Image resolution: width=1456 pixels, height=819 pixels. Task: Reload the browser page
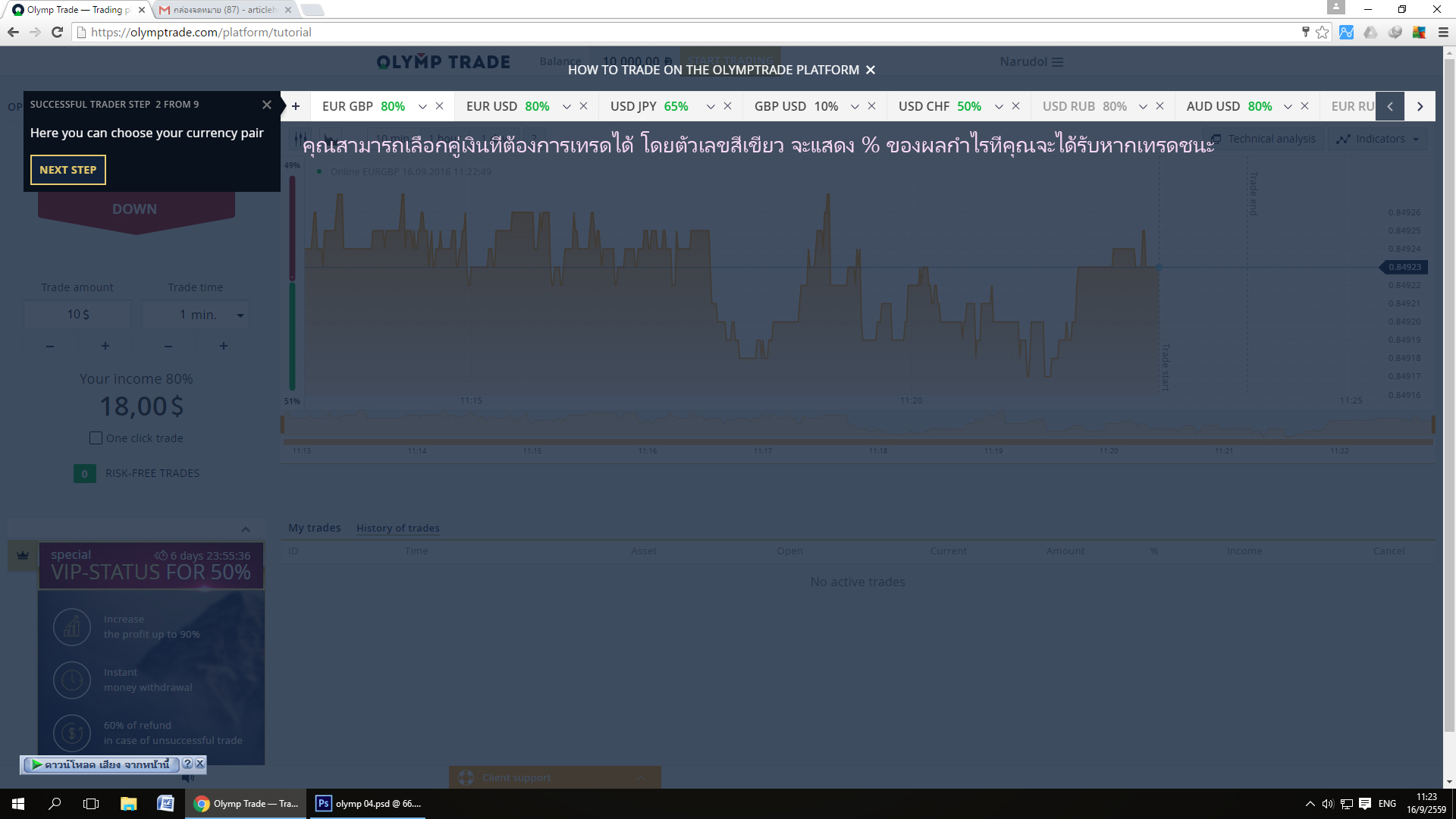(57, 32)
